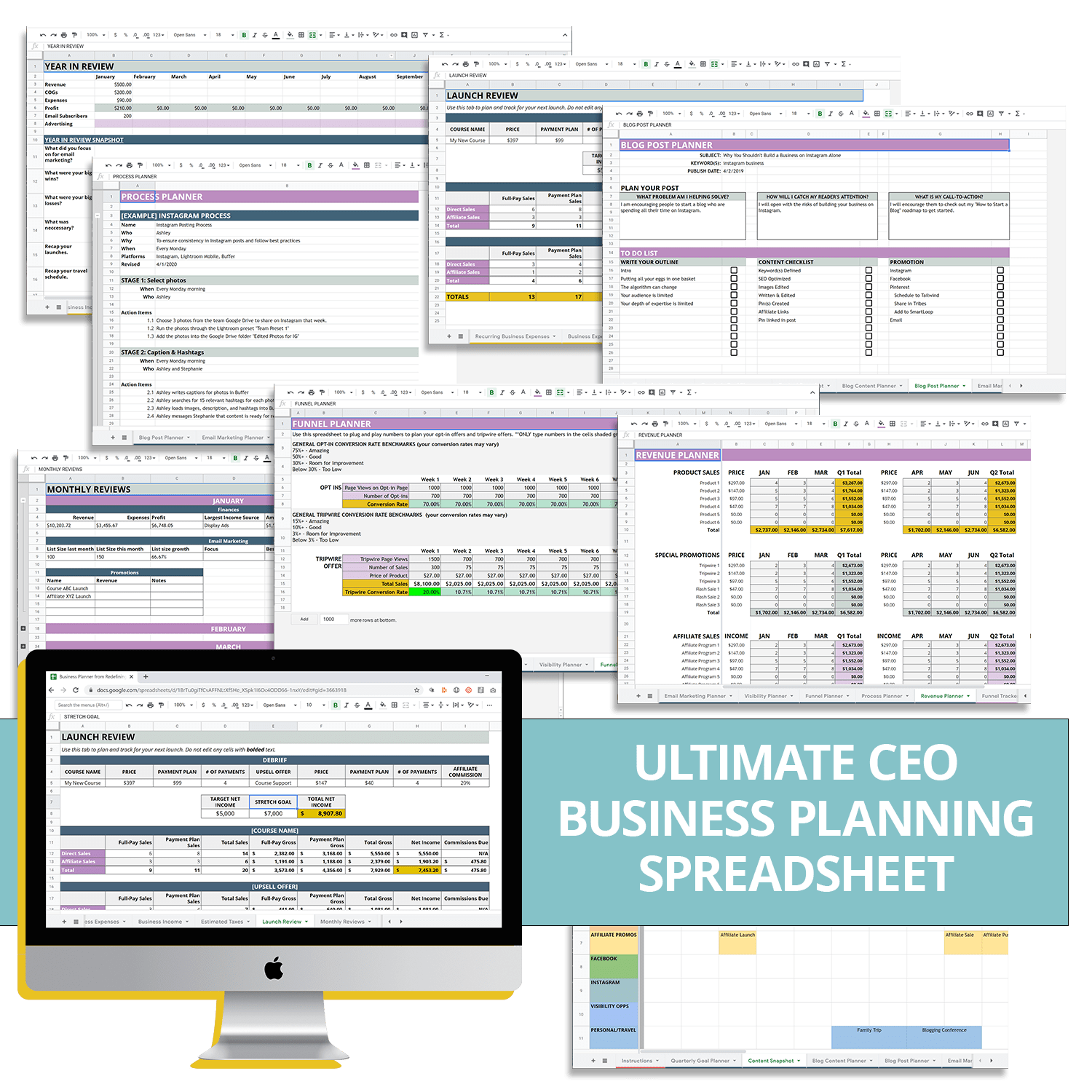Image resolution: width=1092 pixels, height=1092 pixels.
Task: Bookmark the page with the star icon
Action: click(x=416, y=689)
